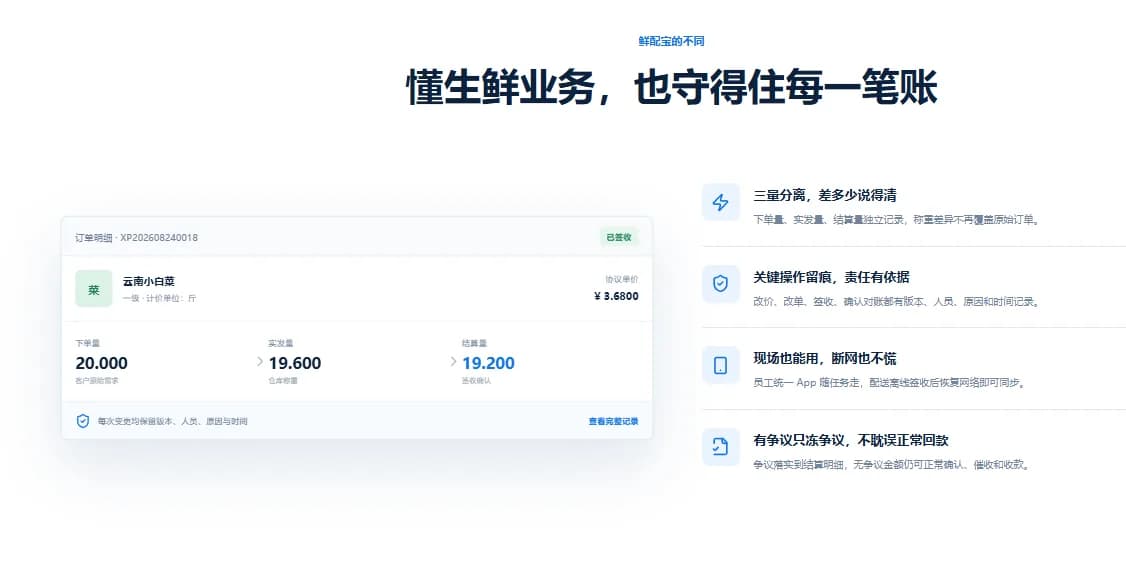Click the shield-check icon beside 关键操作留痕
This screenshot has width=1126, height=574.
point(720,284)
